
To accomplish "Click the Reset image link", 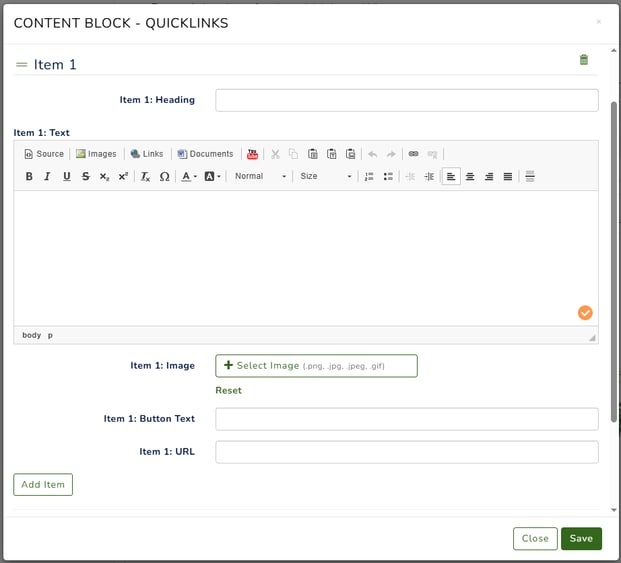I will click(228, 390).
